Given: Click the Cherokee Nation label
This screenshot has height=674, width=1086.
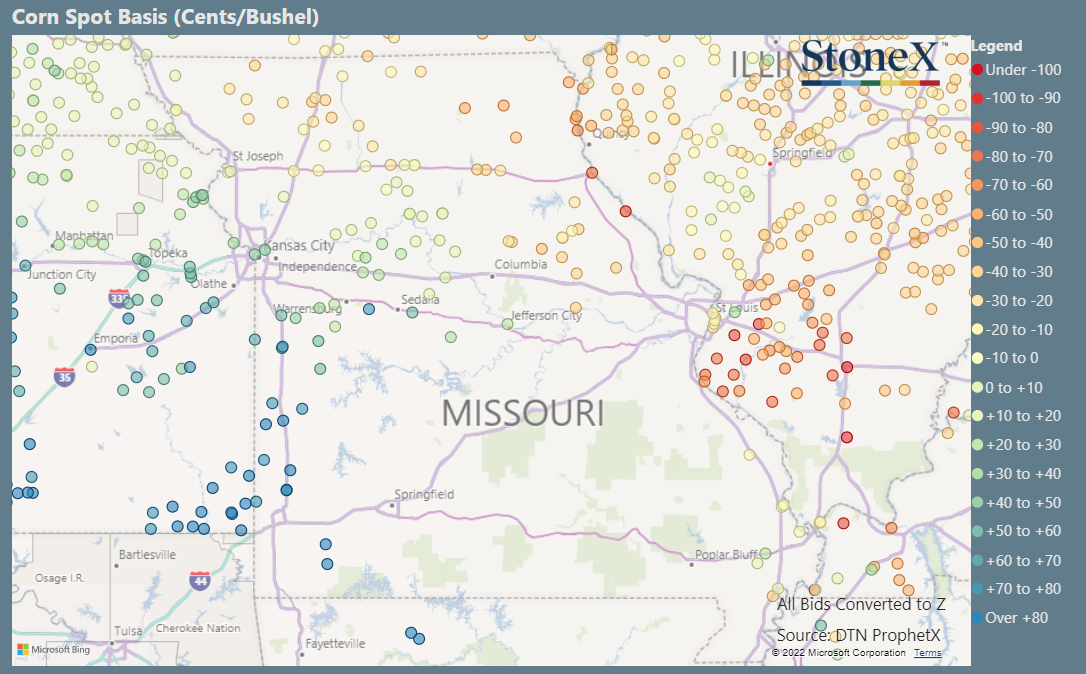Looking at the screenshot, I should click(198, 628).
